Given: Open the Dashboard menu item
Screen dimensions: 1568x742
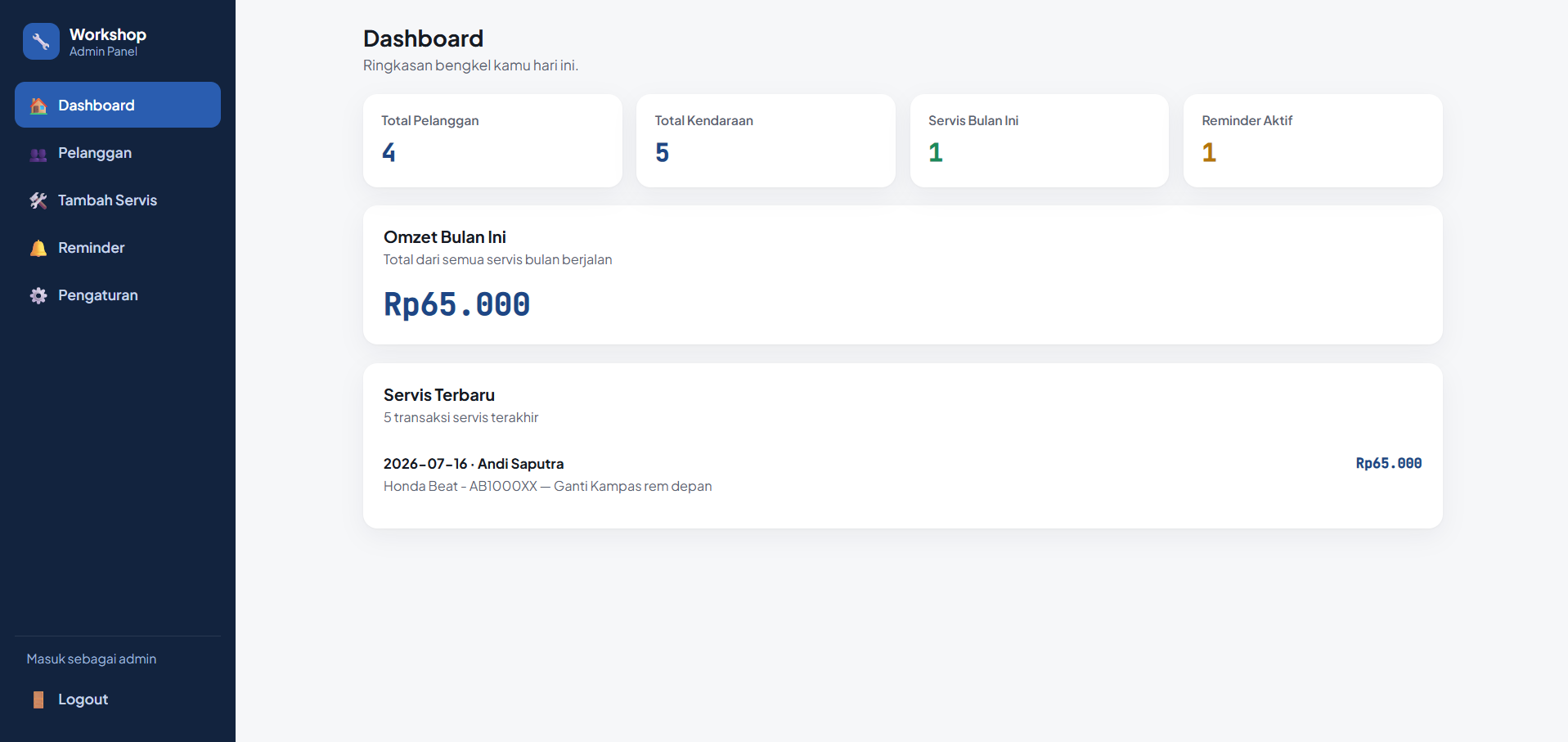Looking at the screenshot, I should (118, 105).
